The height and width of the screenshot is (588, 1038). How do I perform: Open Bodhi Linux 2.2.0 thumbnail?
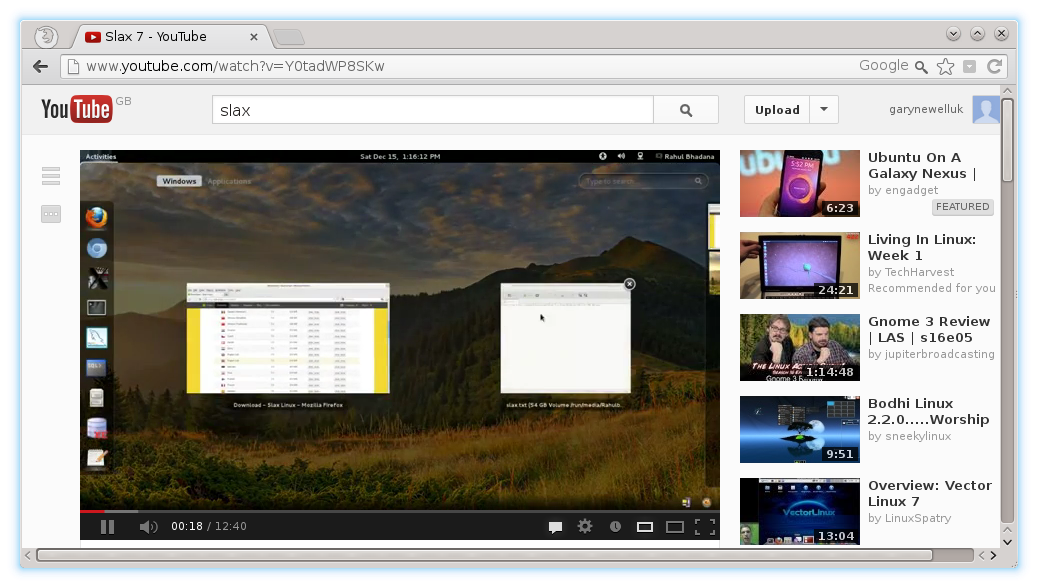800,430
